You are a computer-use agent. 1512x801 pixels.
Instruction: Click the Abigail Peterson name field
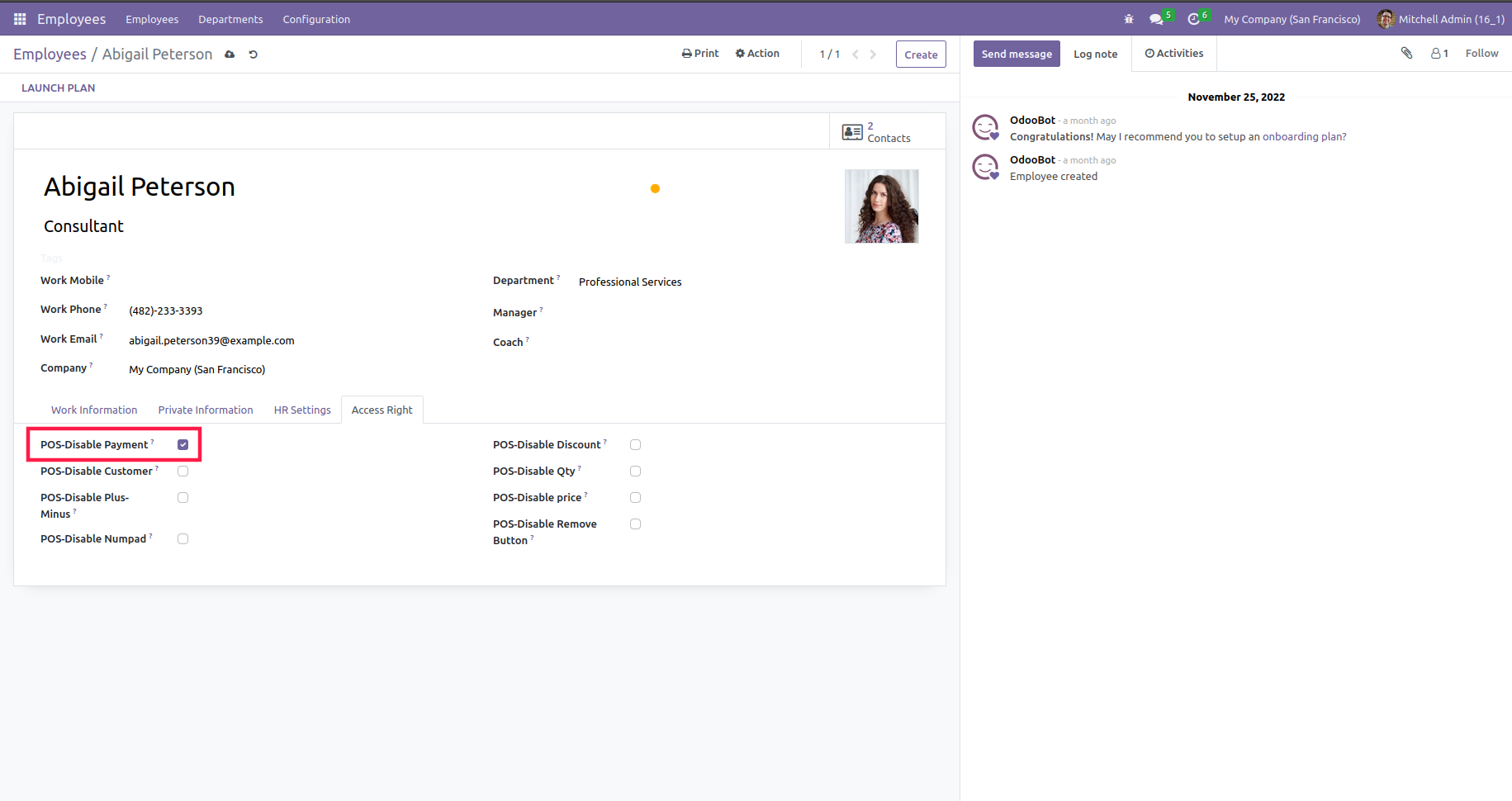(x=140, y=187)
